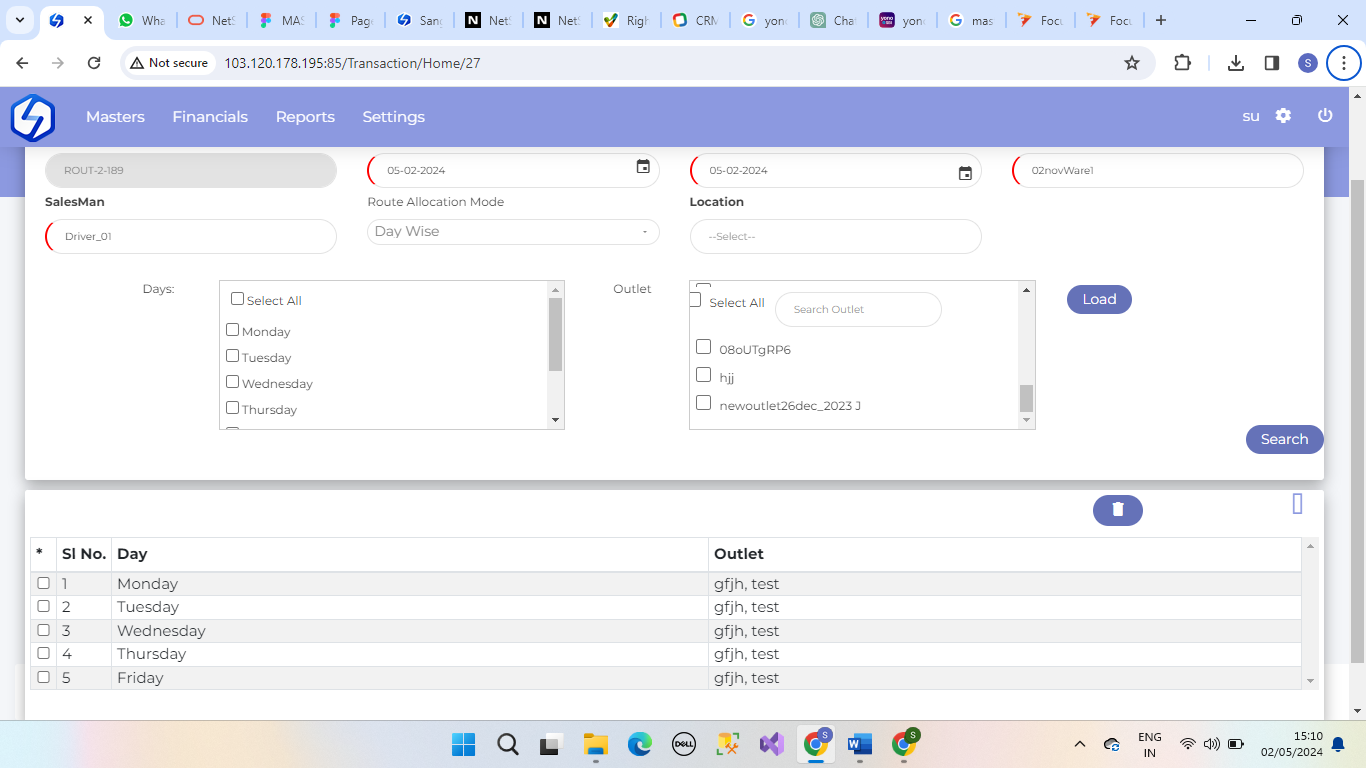Viewport: 1366px width, 768px height.
Task: Open Chrome downloads icon
Action: coord(1236,63)
